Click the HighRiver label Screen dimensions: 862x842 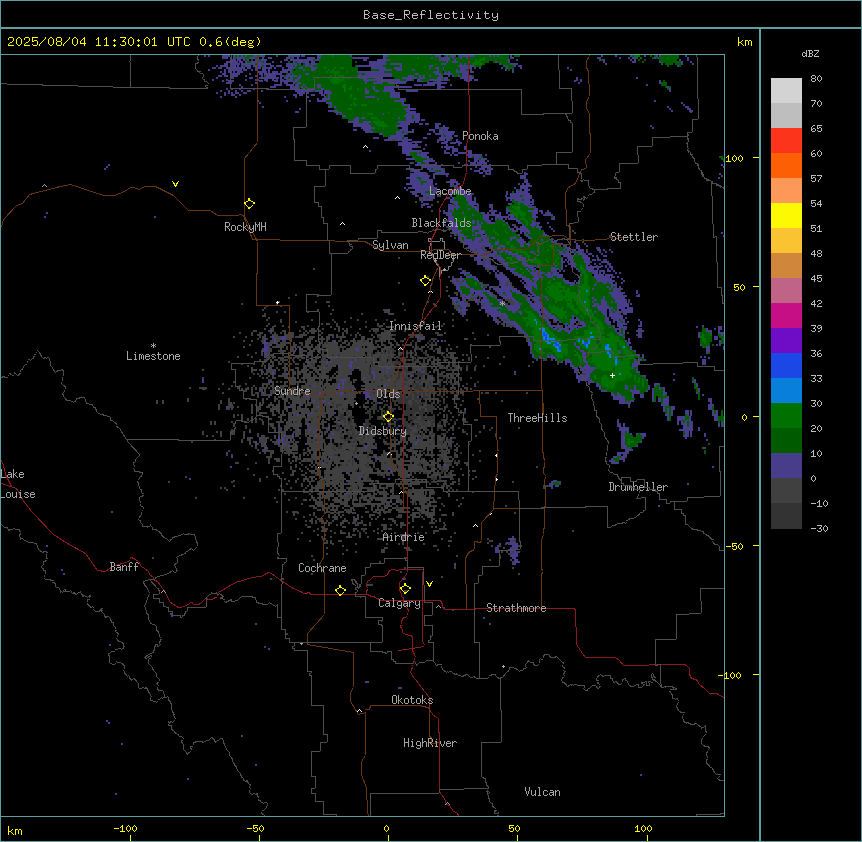tap(430, 743)
